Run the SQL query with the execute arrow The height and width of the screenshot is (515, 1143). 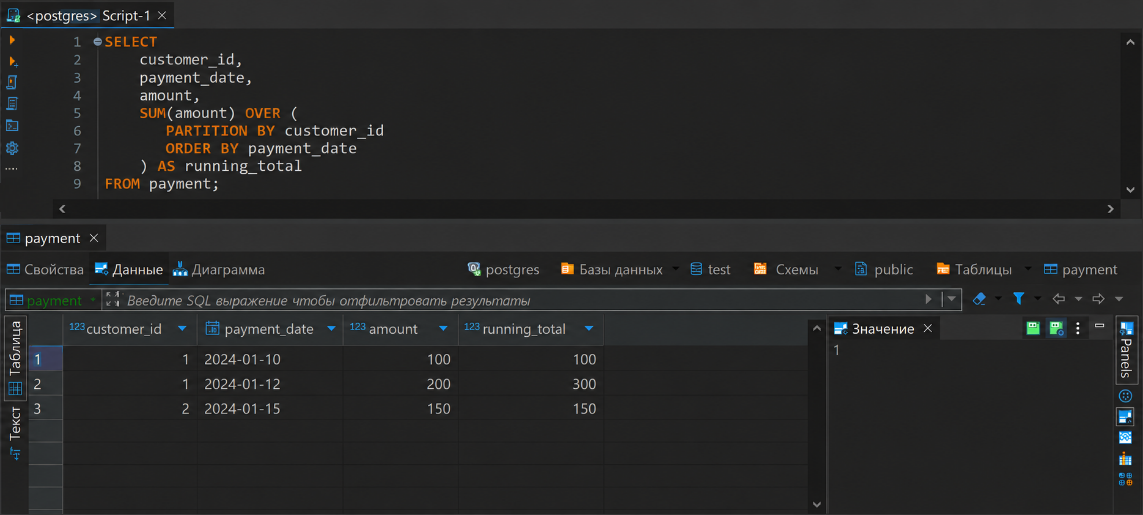(12, 40)
